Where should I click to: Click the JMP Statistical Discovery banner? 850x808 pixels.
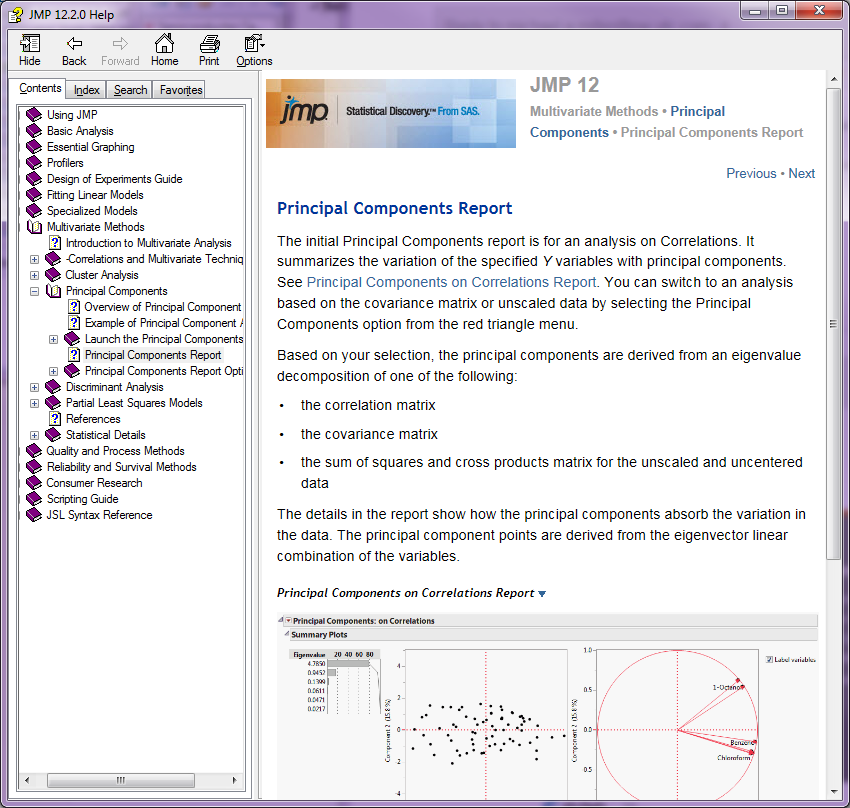(390, 113)
